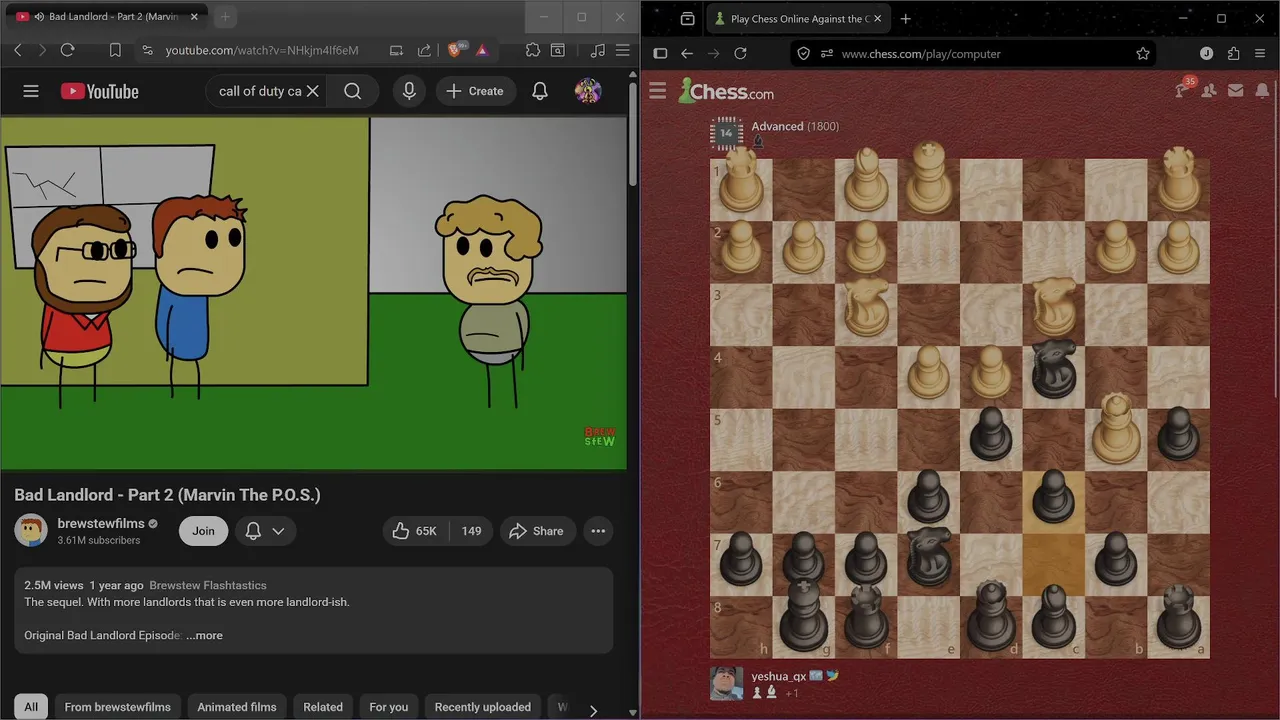Click the Chess.com logo
Image resolution: width=1280 pixels, height=720 pixels.
coord(726,91)
